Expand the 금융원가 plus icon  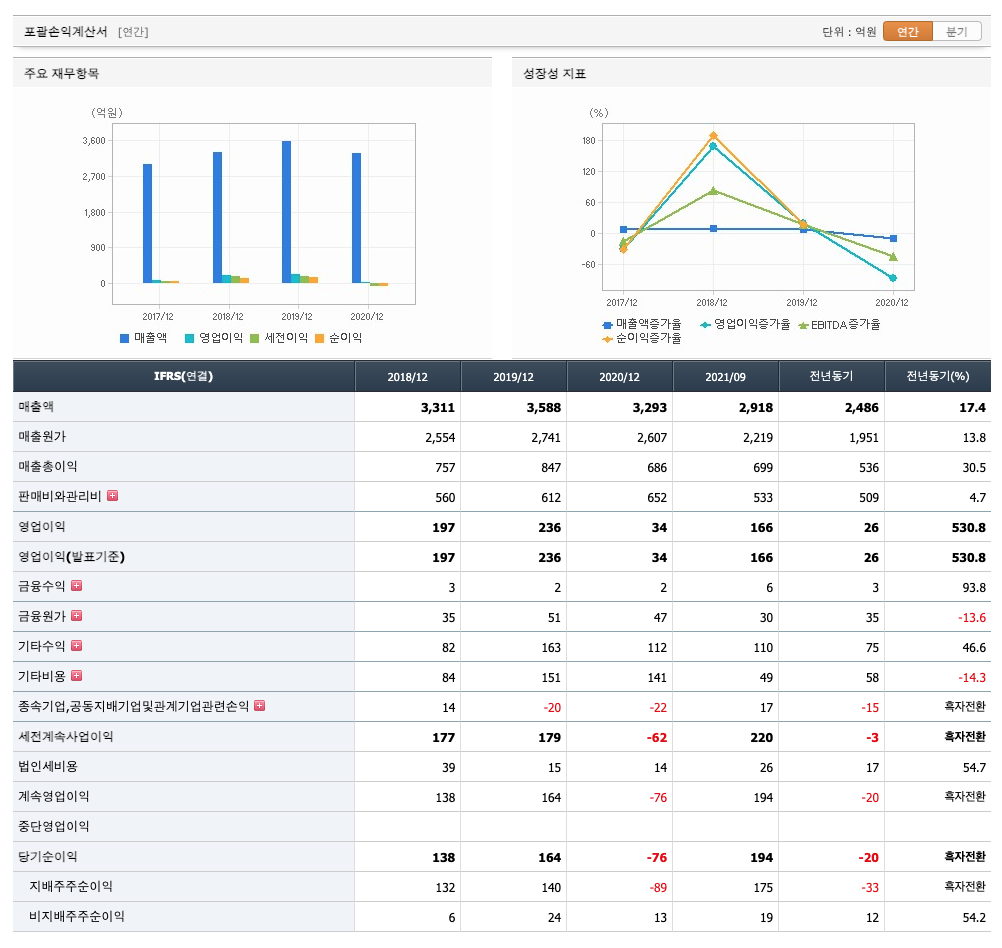pos(77,616)
